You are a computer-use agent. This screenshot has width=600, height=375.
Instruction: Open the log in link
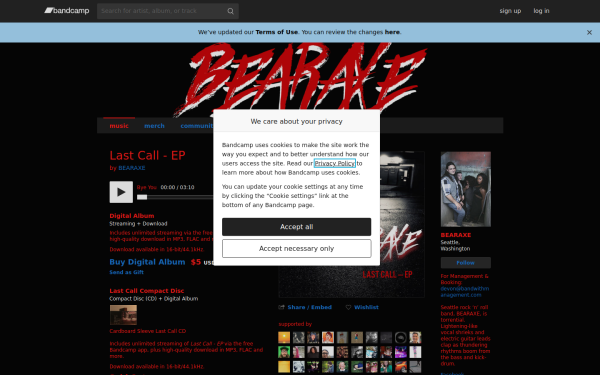coord(541,11)
